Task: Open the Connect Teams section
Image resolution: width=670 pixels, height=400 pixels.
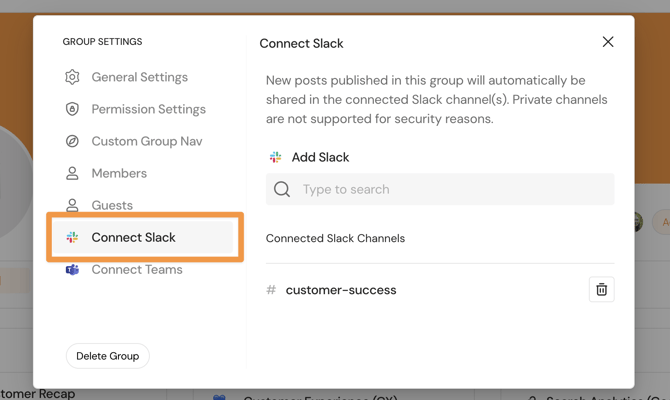Action: pyautogui.click(x=137, y=269)
